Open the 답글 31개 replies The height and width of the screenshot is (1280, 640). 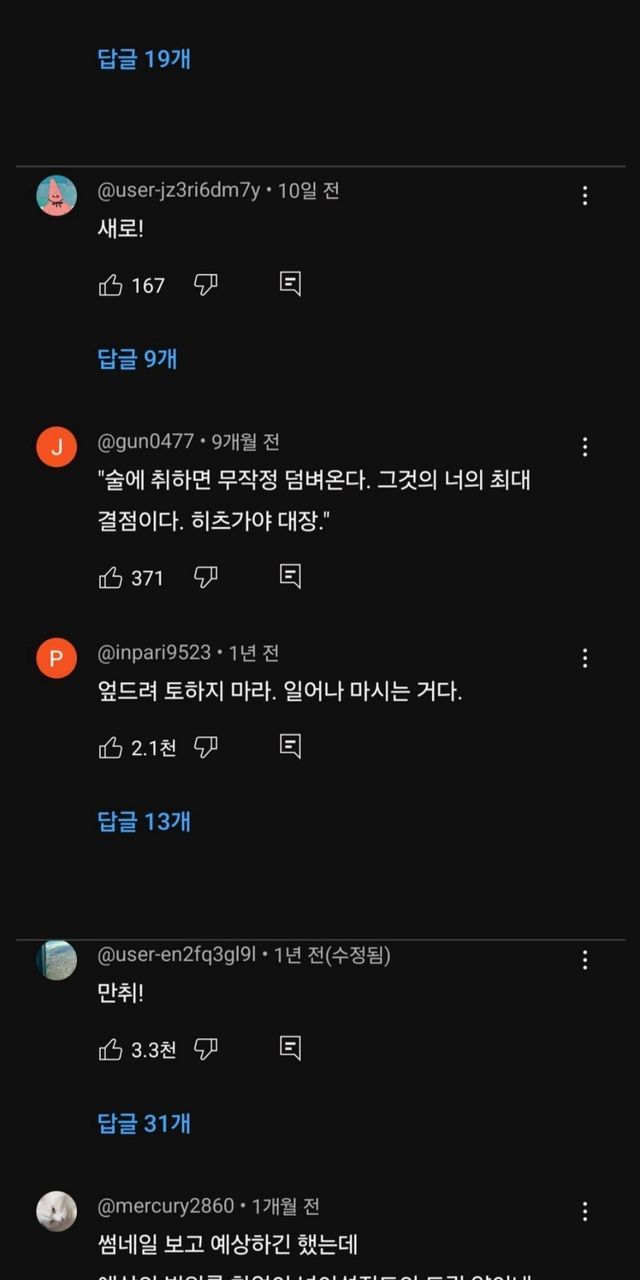(144, 1124)
